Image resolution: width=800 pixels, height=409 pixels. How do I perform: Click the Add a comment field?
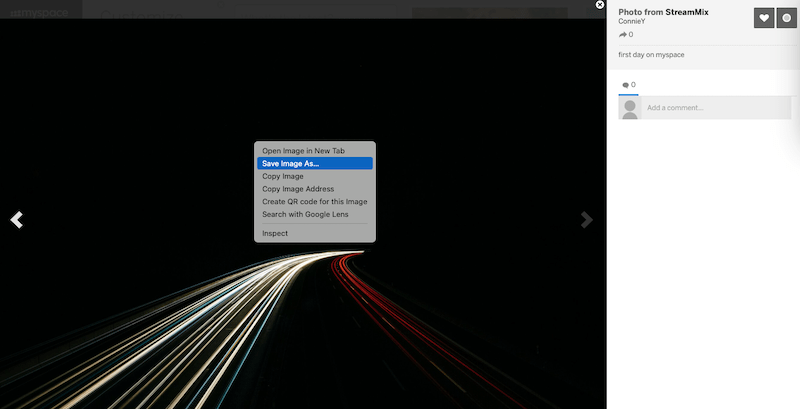(715, 108)
